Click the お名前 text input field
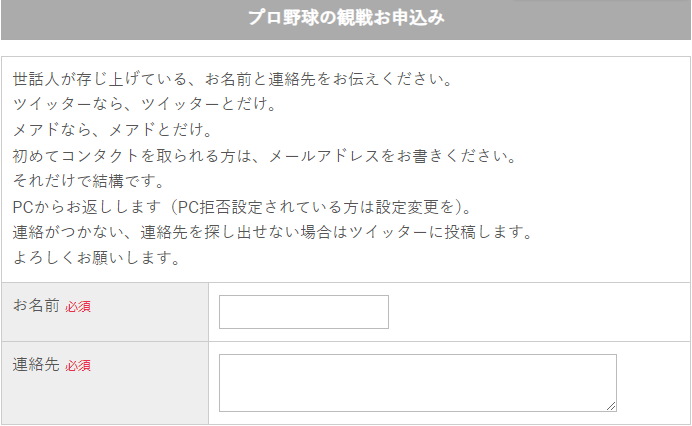Viewport: 692px width, 426px height. point(304,312)
